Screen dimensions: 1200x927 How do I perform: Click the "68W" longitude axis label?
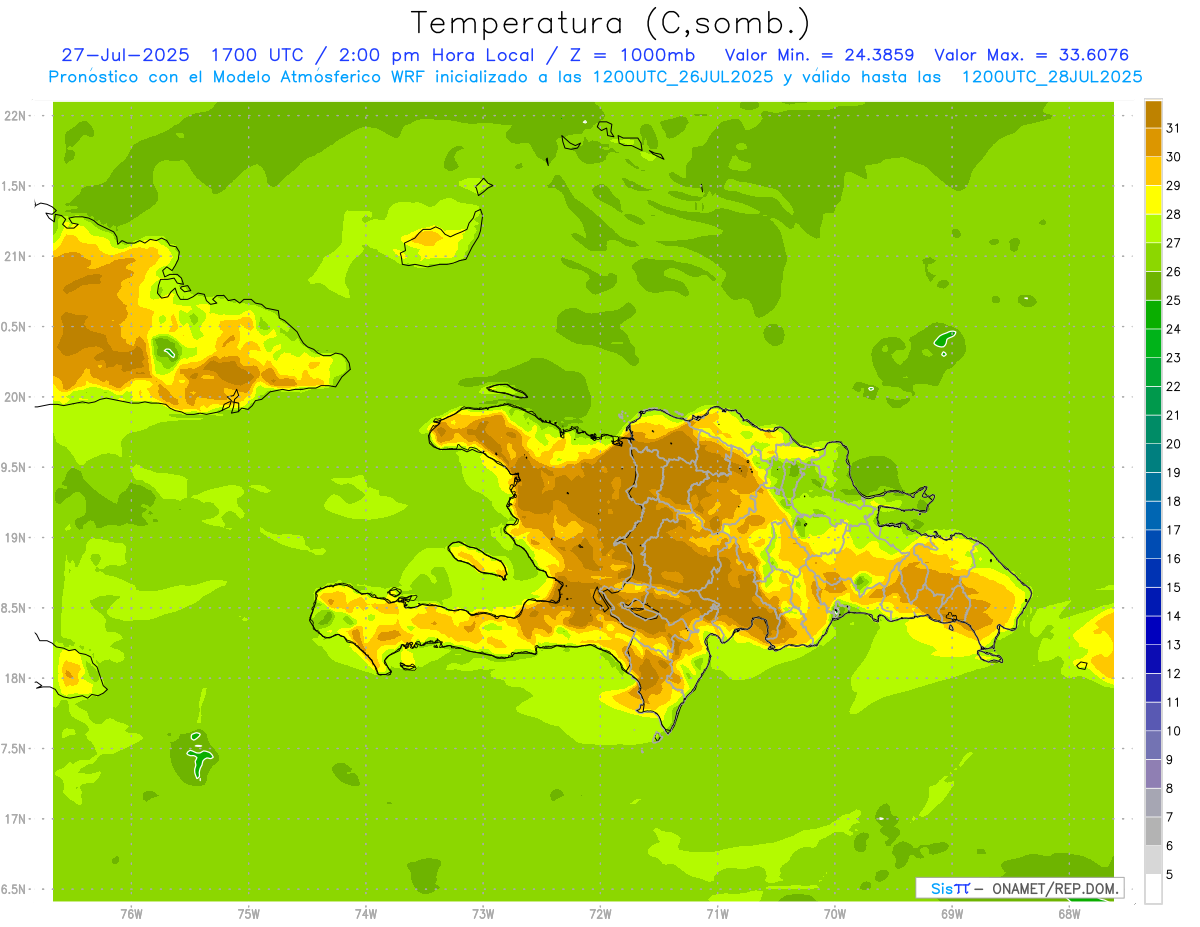click(1069, 914)
